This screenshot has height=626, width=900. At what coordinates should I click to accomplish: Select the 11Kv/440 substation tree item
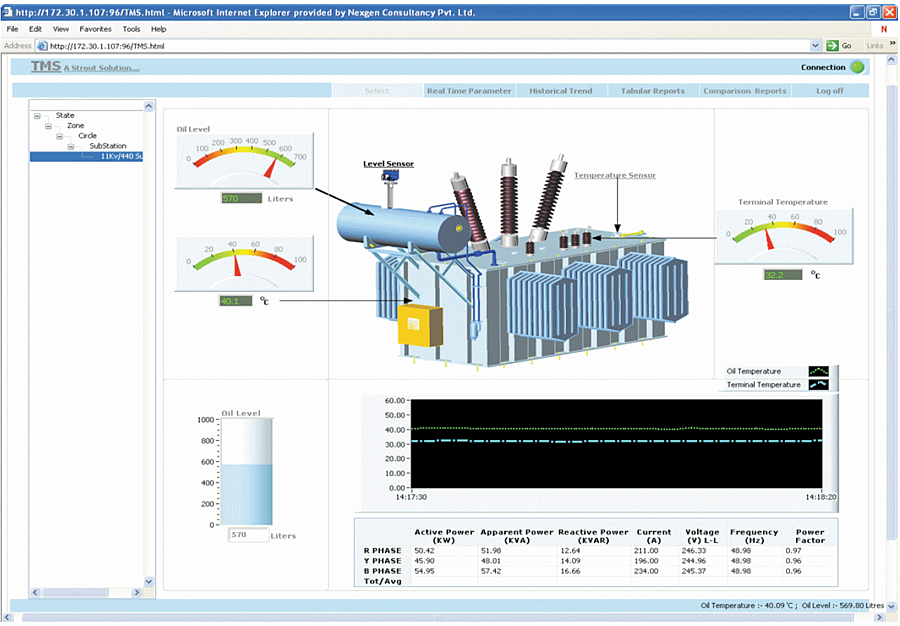122,156
